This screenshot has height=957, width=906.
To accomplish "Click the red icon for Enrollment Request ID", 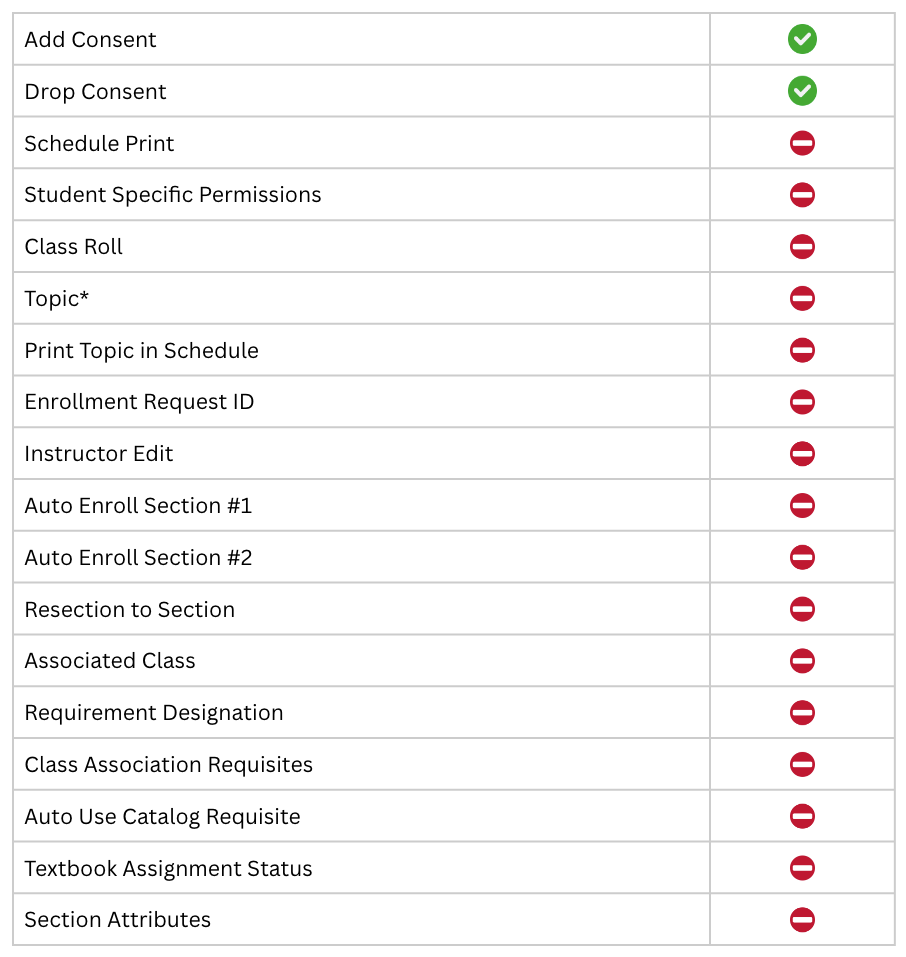I will 802,402.
